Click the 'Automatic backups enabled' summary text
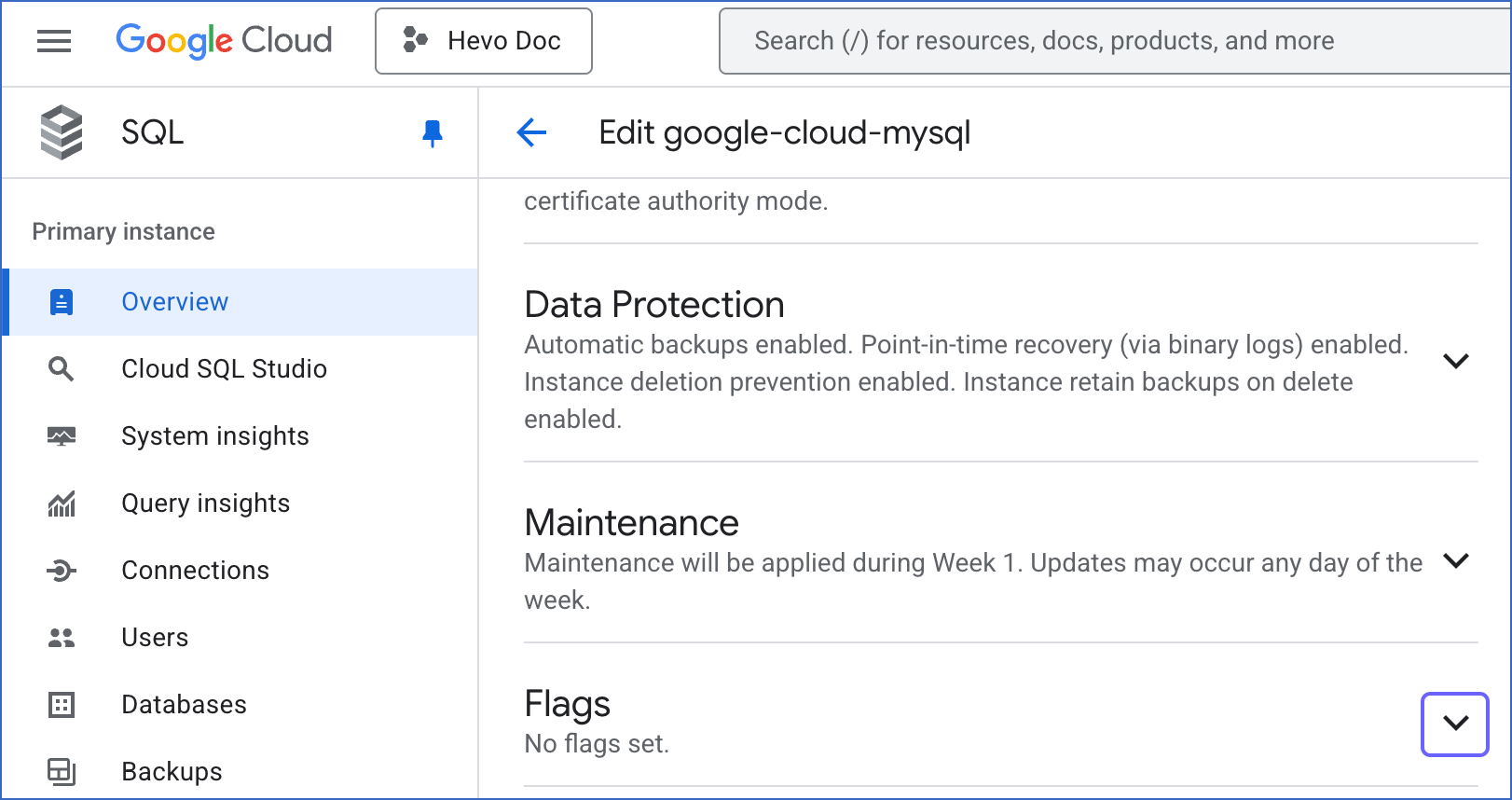 click(x=967, y=382)
